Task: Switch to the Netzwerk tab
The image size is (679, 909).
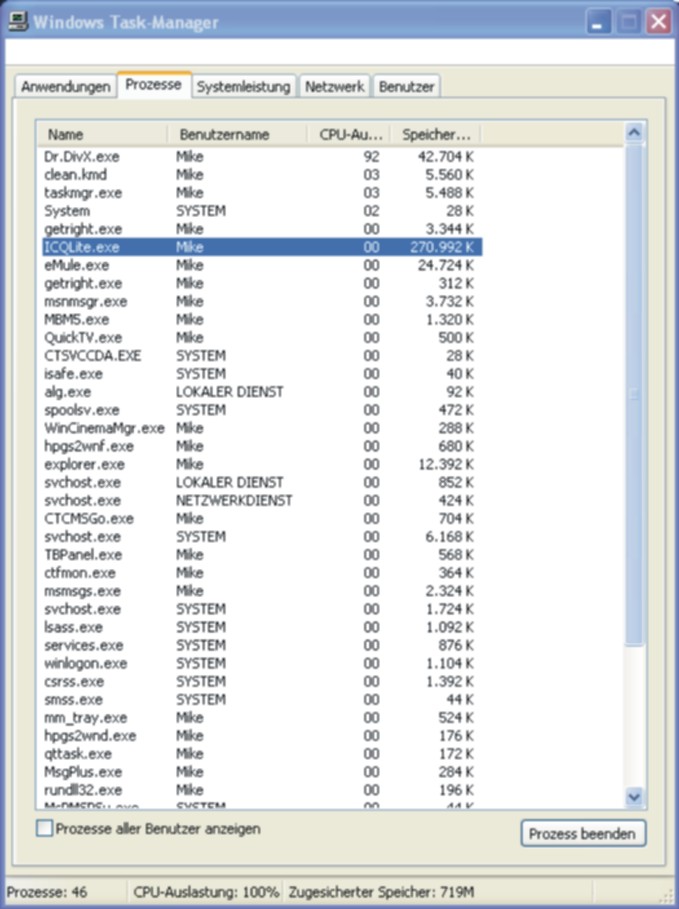Action: 335,86
